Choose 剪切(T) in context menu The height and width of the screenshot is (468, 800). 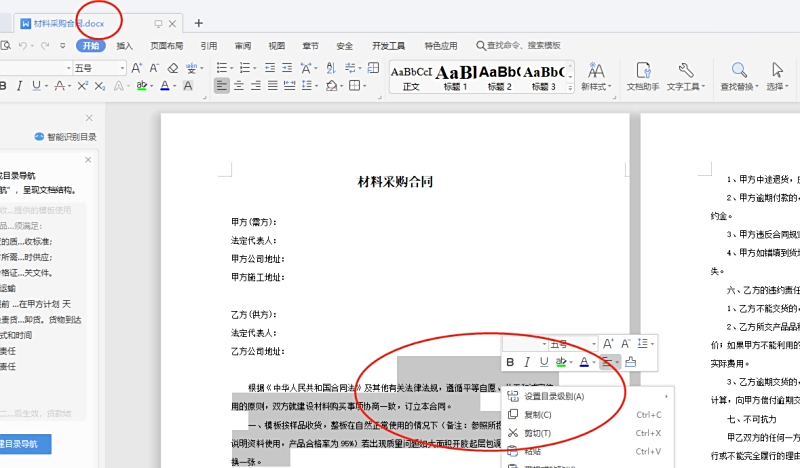pos(589,433)
